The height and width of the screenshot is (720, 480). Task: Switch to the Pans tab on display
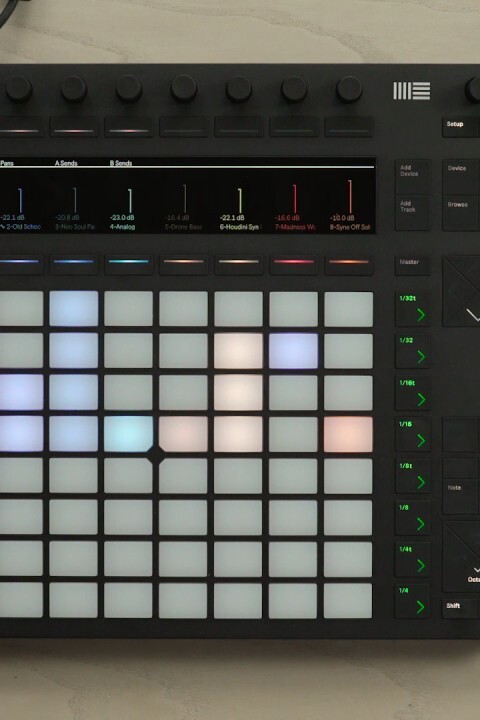[6, 163]
